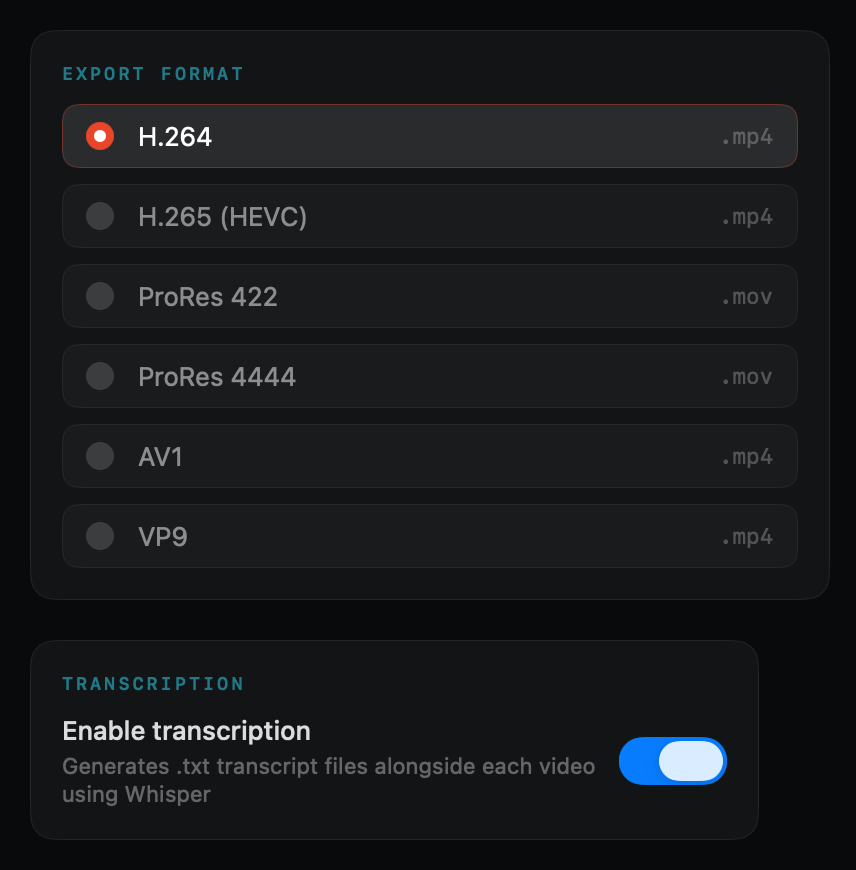The width and height of the screenshot is (856, 870).
Task: Select the H.264 export format radio button
Action: 99,136
